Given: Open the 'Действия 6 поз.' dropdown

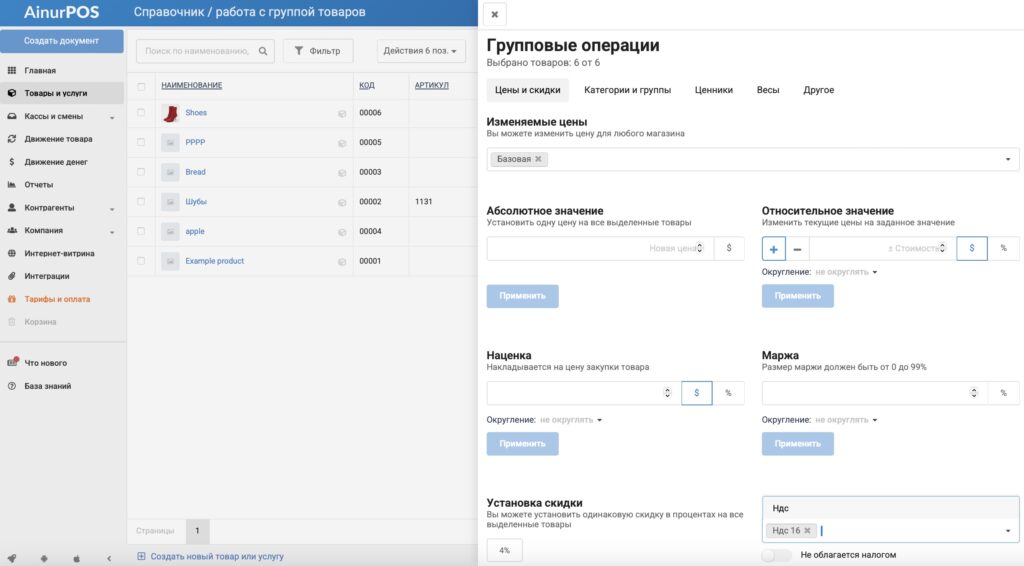Looking at the screenshot, I should coord(420,51).
